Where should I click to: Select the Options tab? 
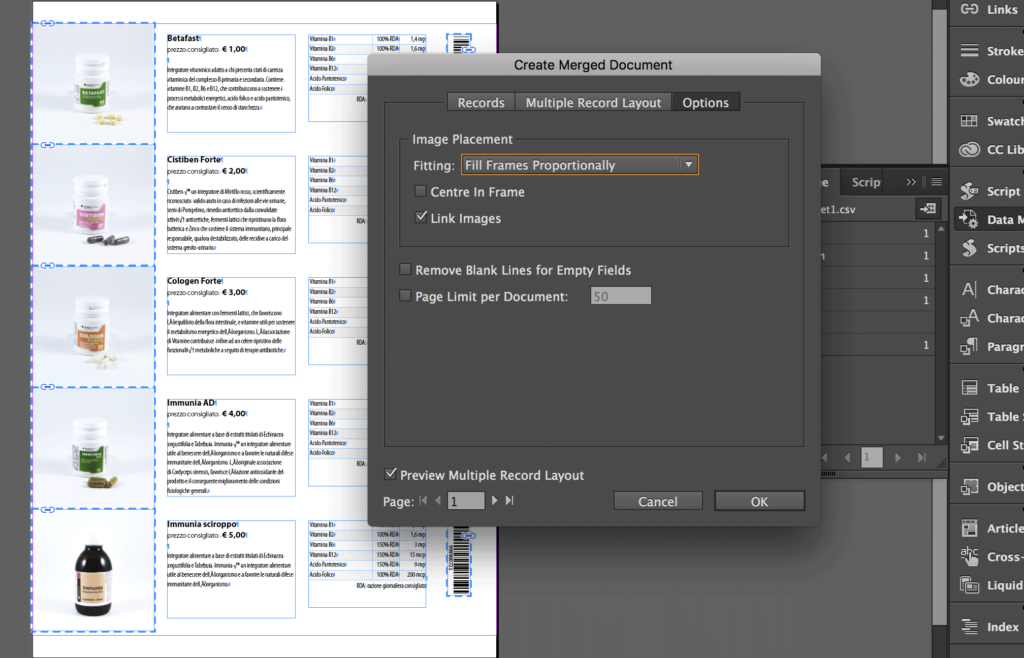pyautogui.click(x=705, y=102)
